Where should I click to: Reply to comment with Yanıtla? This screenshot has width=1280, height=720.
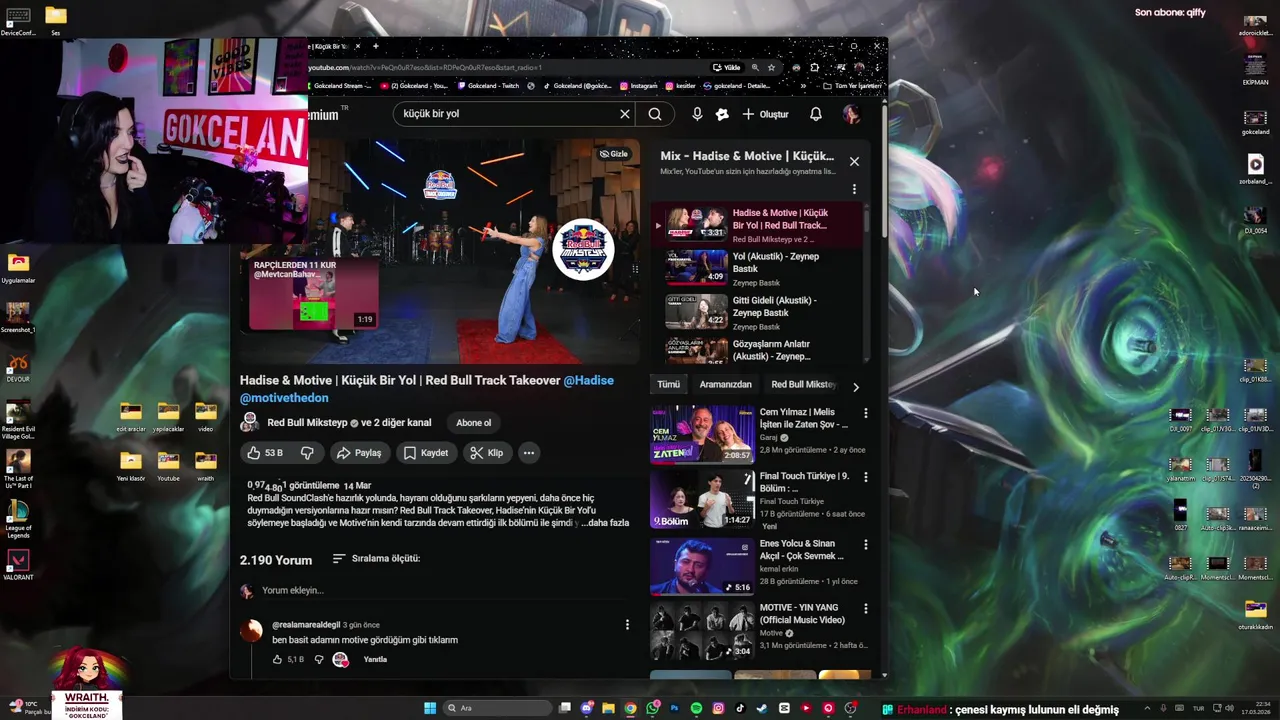(375, 660)
